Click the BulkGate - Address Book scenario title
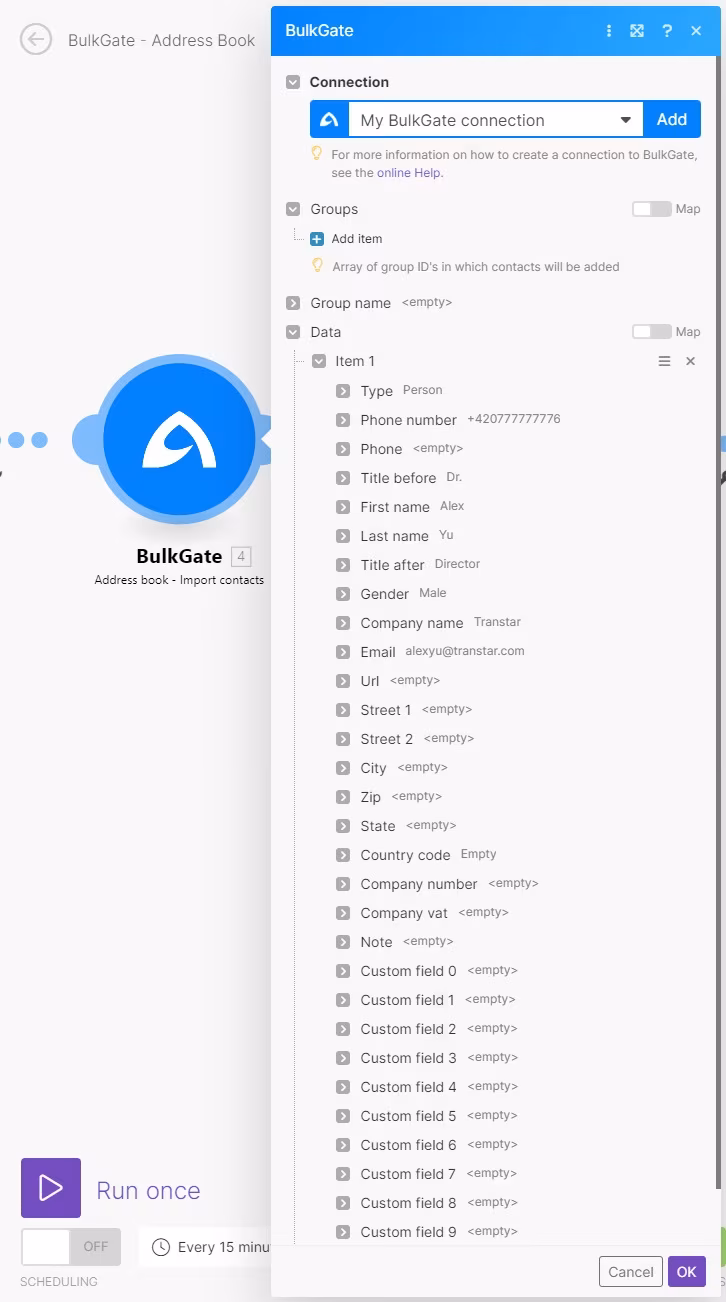Screen dimensions: 726x1302 point(162,40)
